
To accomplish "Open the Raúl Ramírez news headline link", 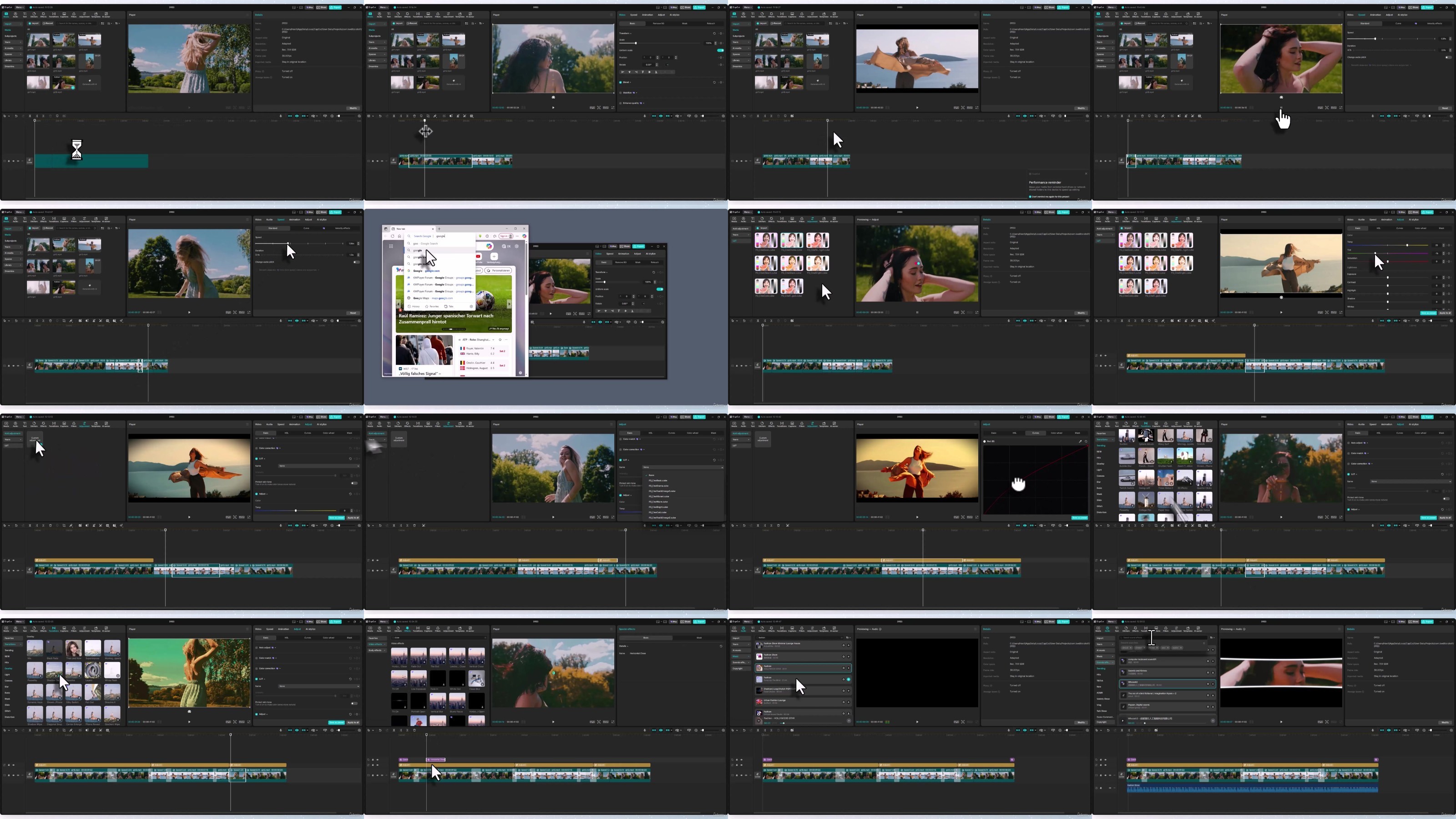I will tap(446, 319).
